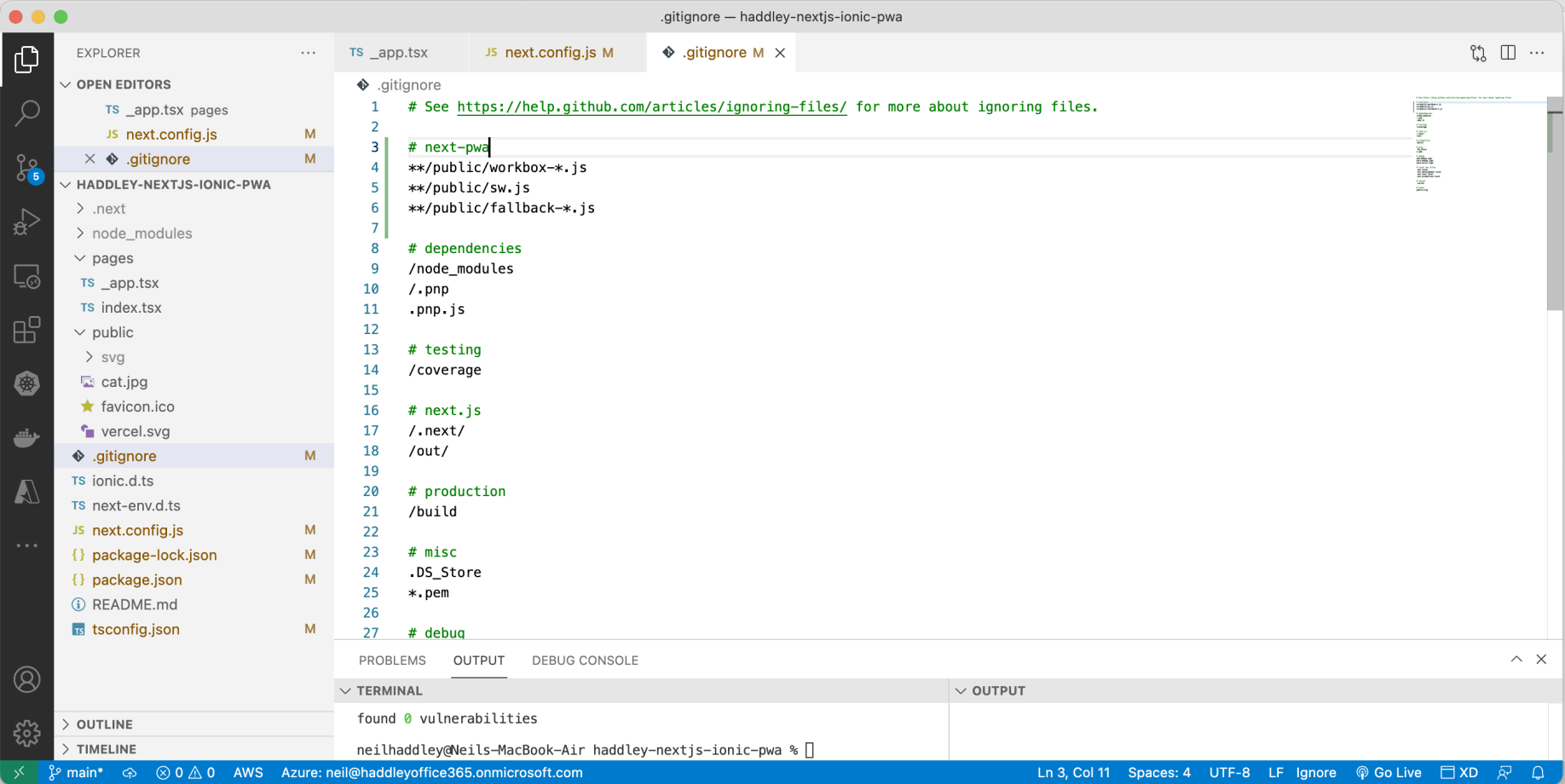Expand the svg folder
Viewport: 1565px width, 784px height.
click(x=113, y=357)
